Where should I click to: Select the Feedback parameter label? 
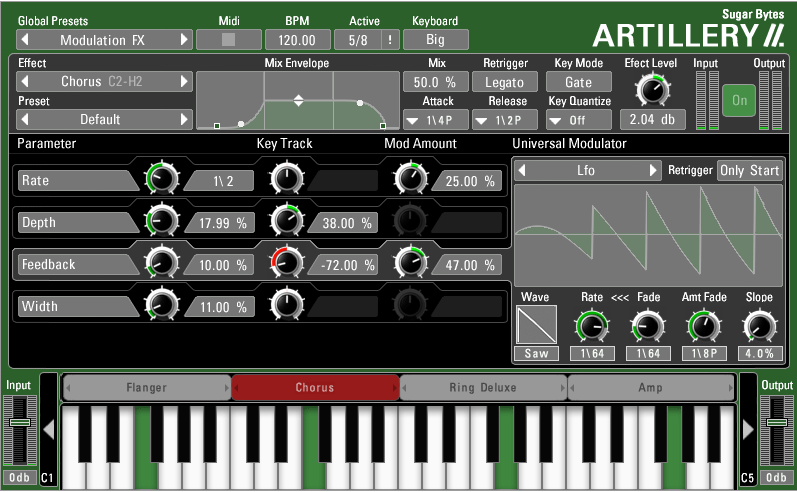click(77, 264)
